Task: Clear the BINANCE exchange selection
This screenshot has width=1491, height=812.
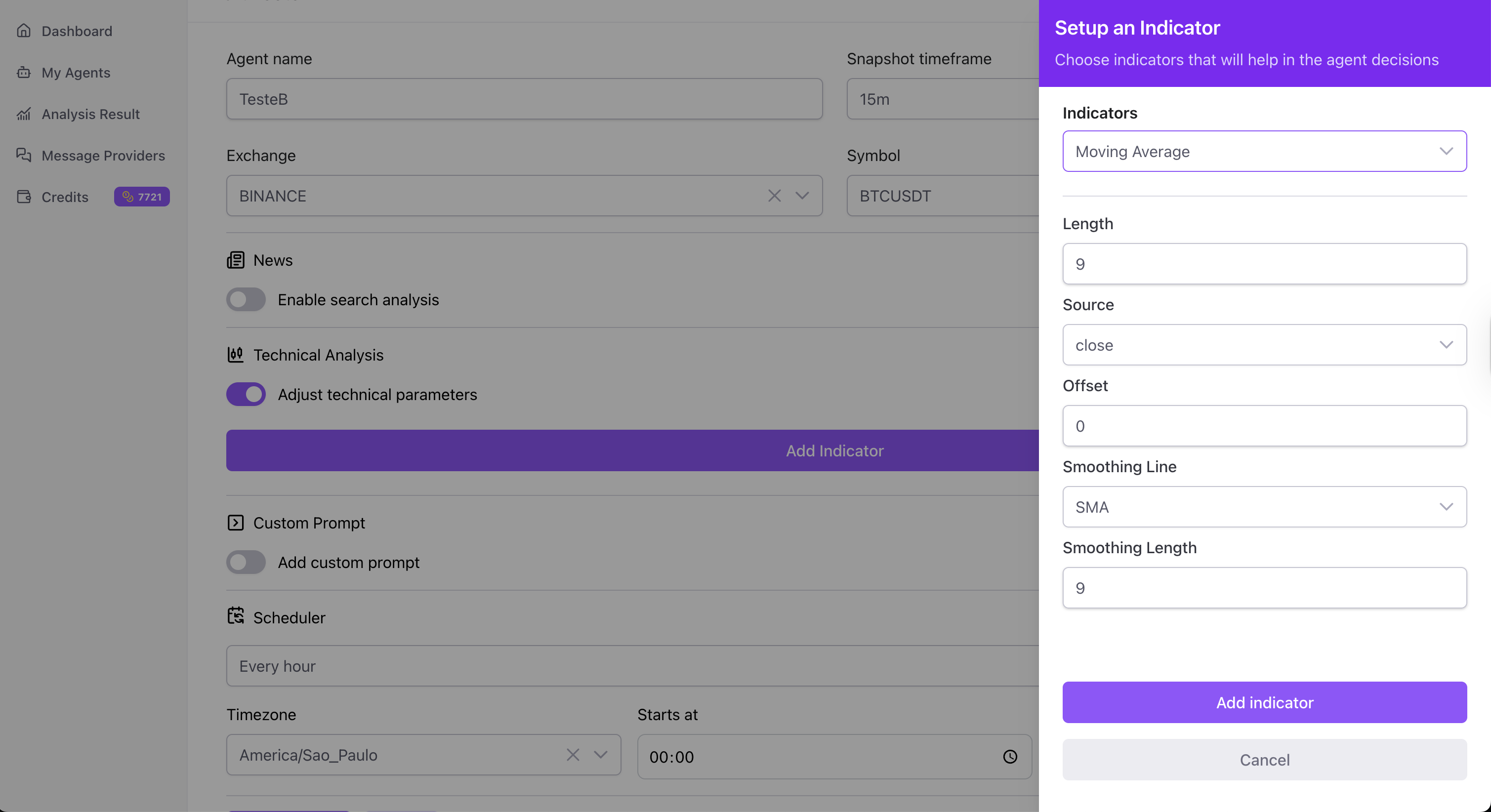Action: (x=774, y=196)
